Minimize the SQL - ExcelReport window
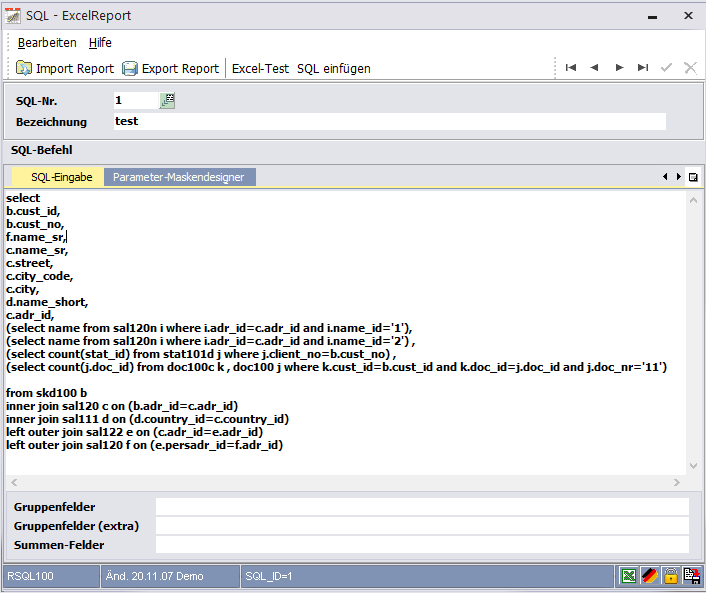The width and height of the screenshot is (706, 593). pos(652,16)
